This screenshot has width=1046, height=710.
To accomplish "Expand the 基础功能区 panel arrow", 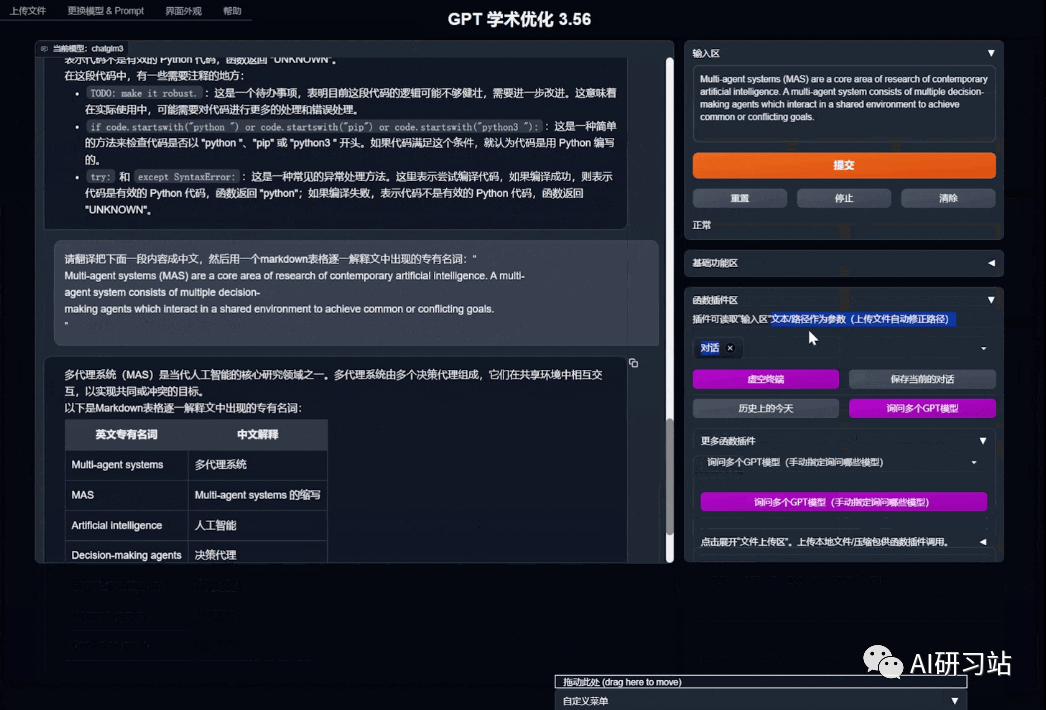I will [x=991, y=263].
